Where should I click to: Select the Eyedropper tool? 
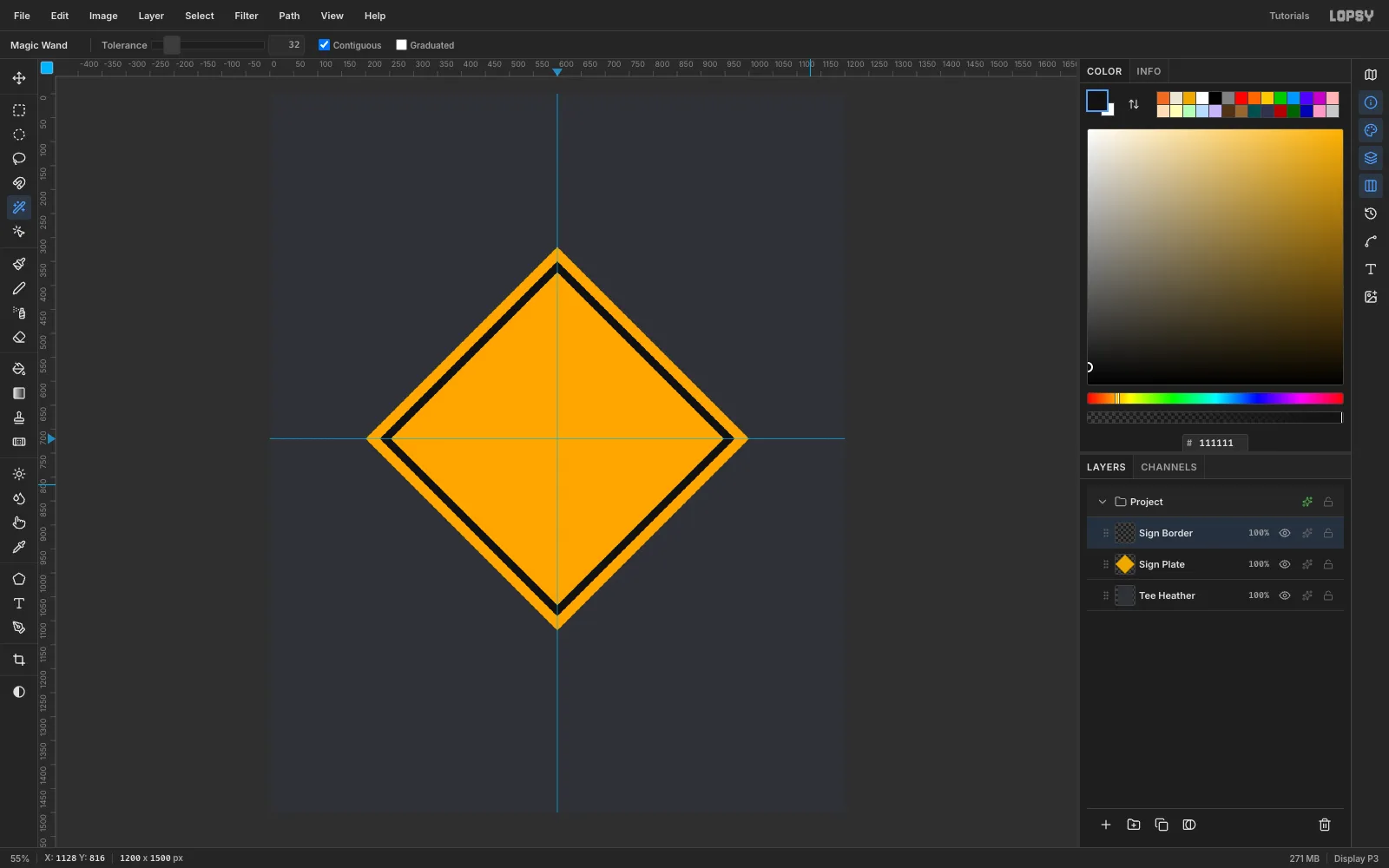(x=19, y=547)
